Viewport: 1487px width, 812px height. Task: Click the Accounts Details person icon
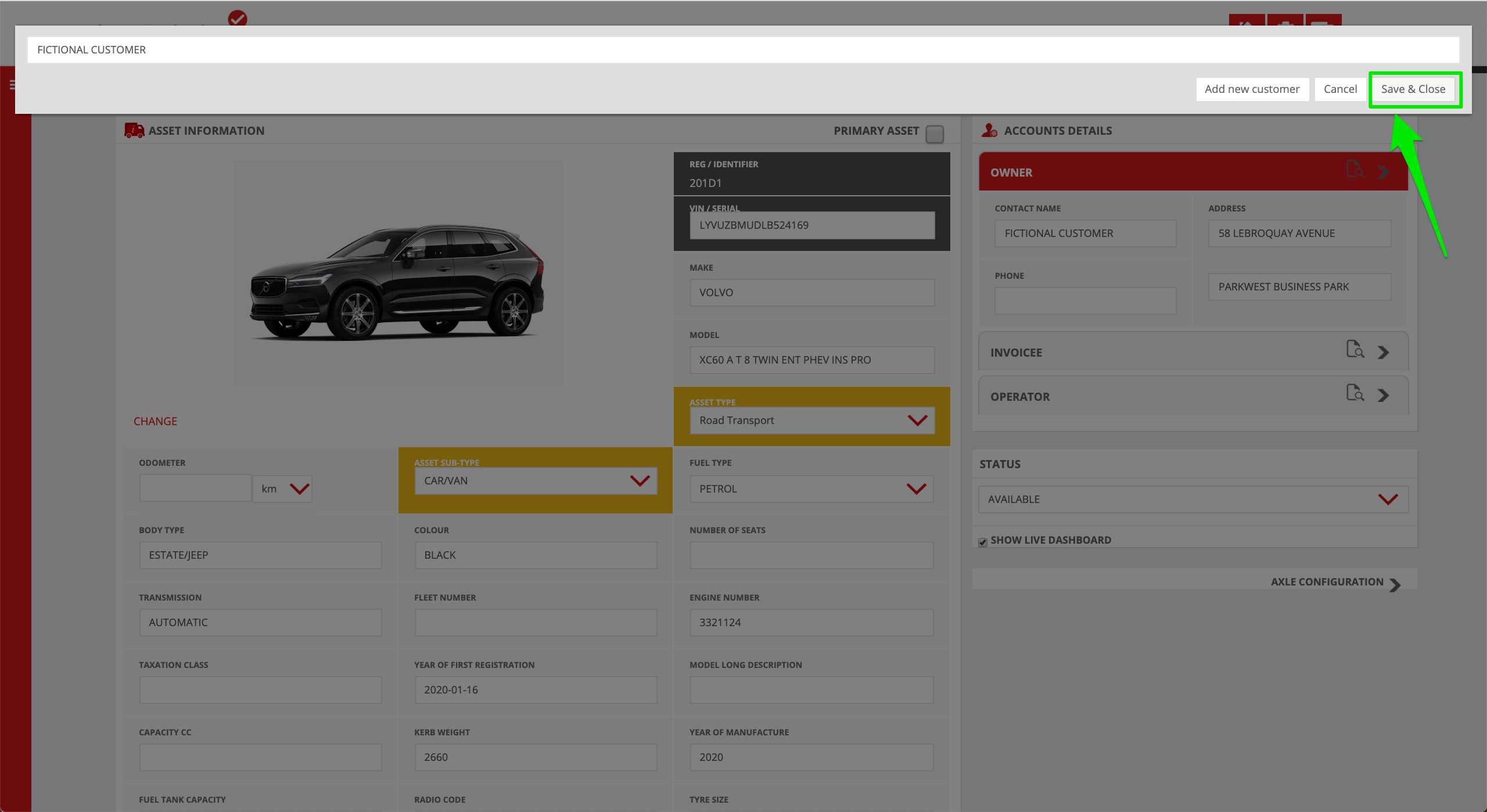[x=989, y=131]
